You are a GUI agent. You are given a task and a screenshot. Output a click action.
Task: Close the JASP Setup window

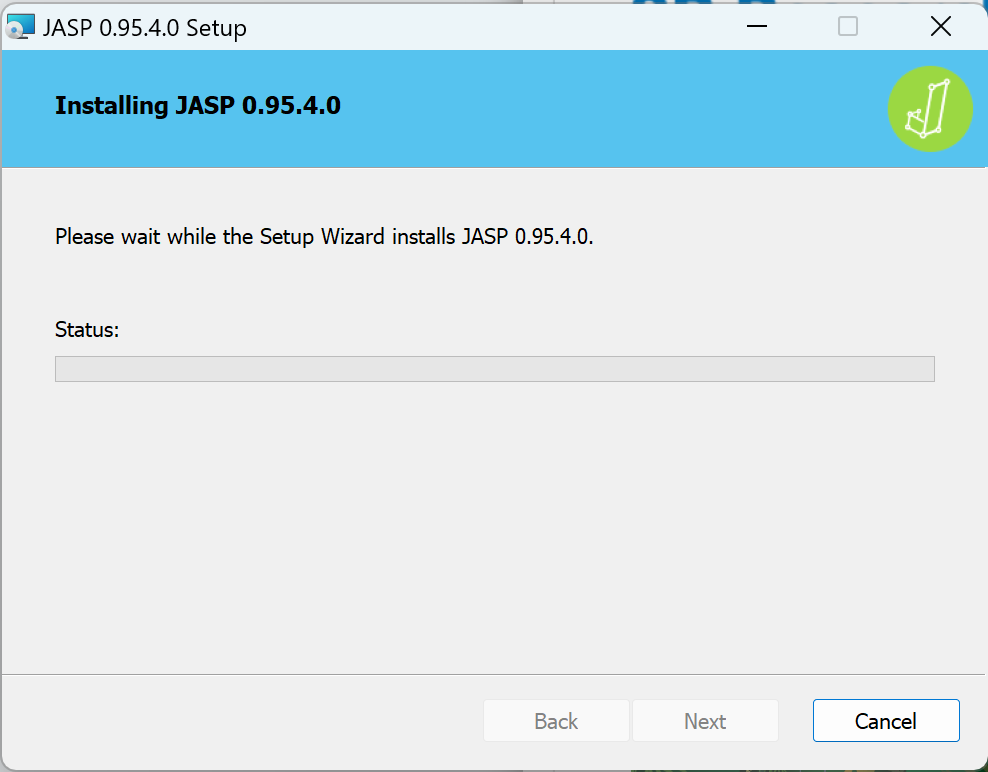click(x=940, y=27)
